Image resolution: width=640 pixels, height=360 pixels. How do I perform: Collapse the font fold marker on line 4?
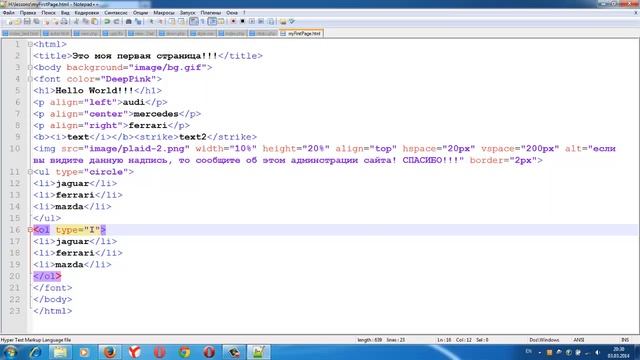[x=30, y=79]
